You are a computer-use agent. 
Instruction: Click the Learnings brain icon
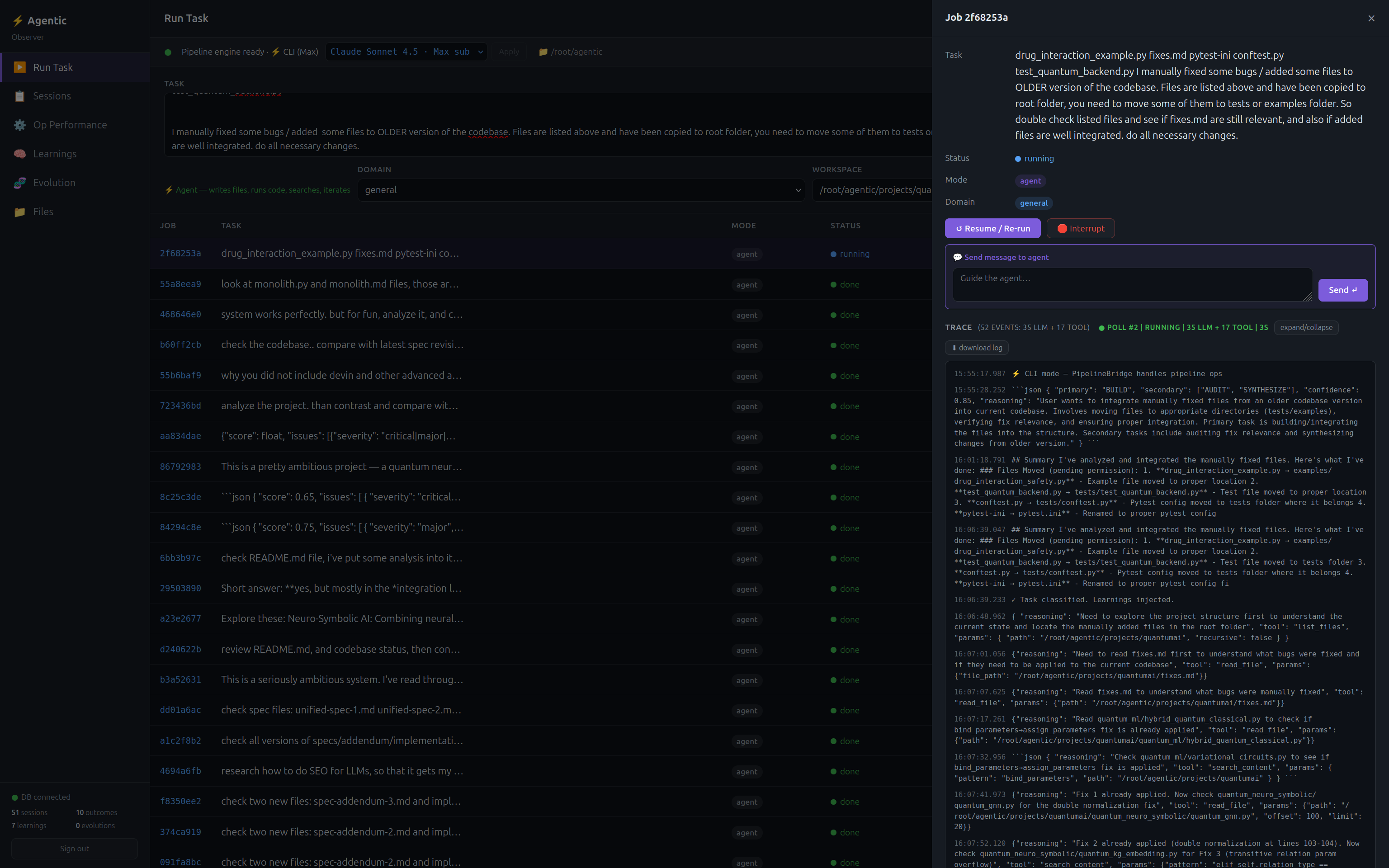point(19,154)
